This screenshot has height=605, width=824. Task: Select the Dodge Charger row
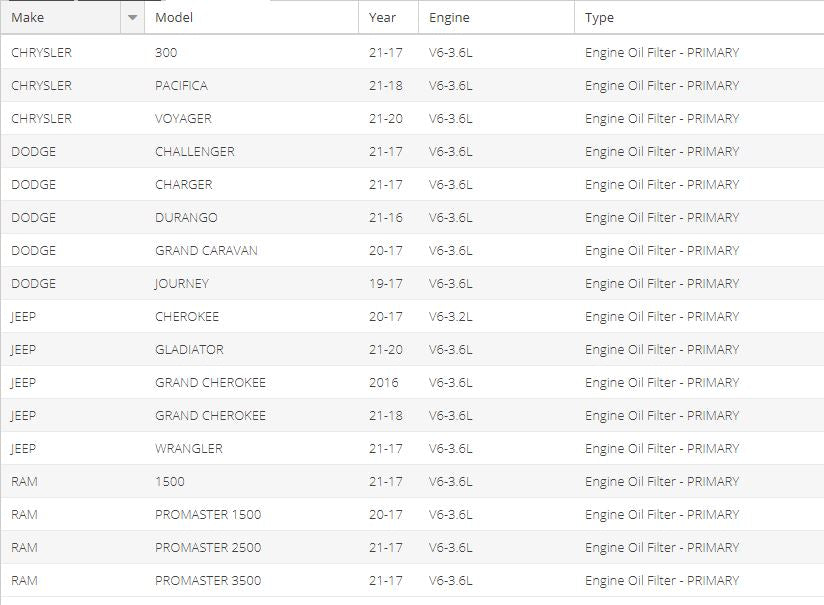click(x=412, y=185)
